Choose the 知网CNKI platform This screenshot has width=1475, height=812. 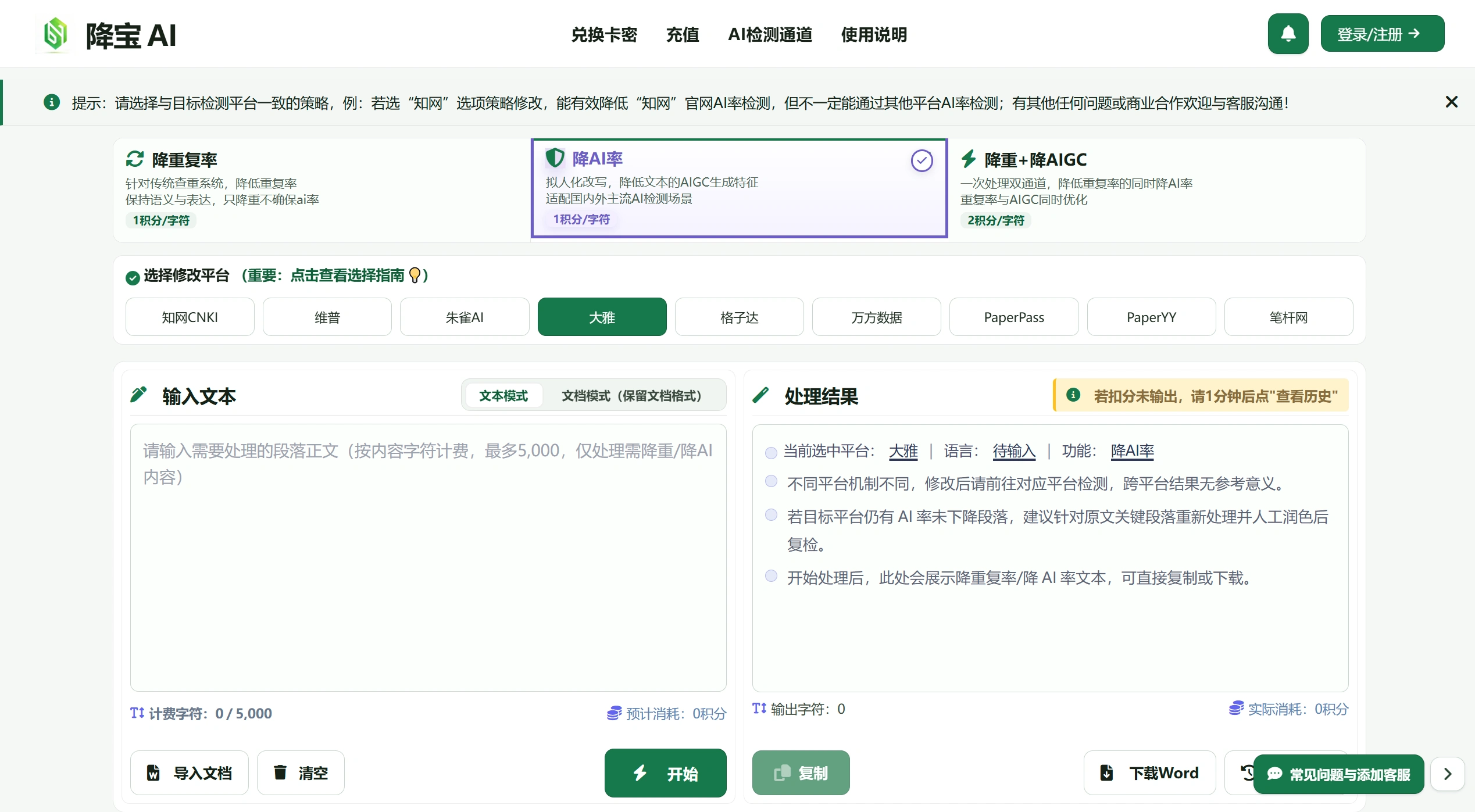click(190, 317)
